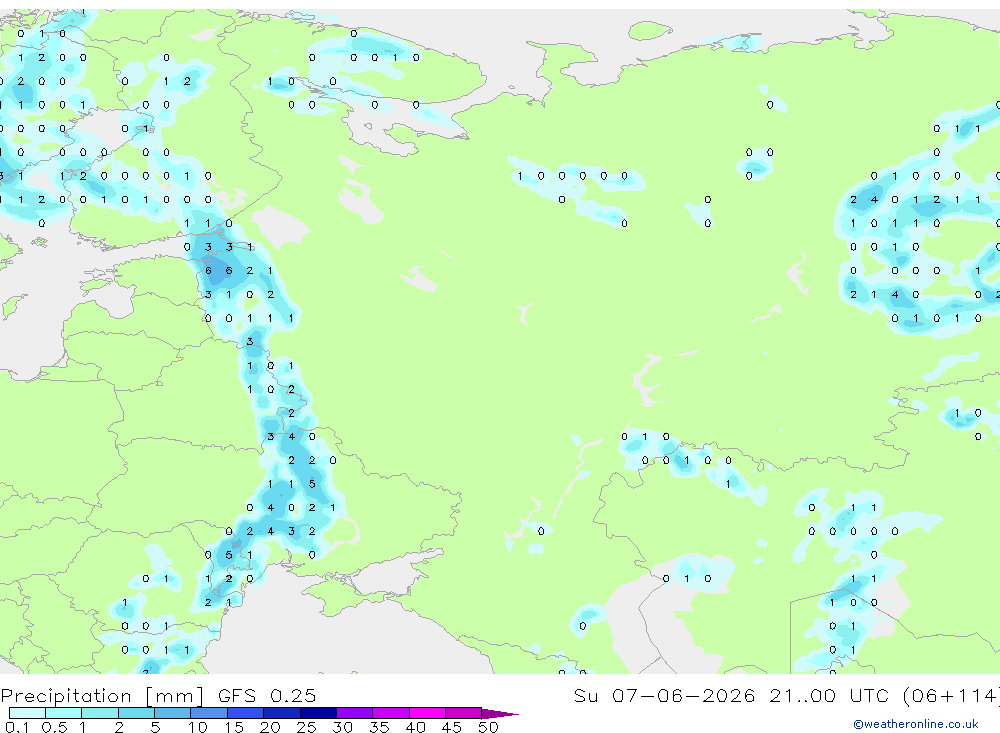1000x733 pixels.
Task: Click the 1–2 mm legend swatch
Action: pos(100,713)
